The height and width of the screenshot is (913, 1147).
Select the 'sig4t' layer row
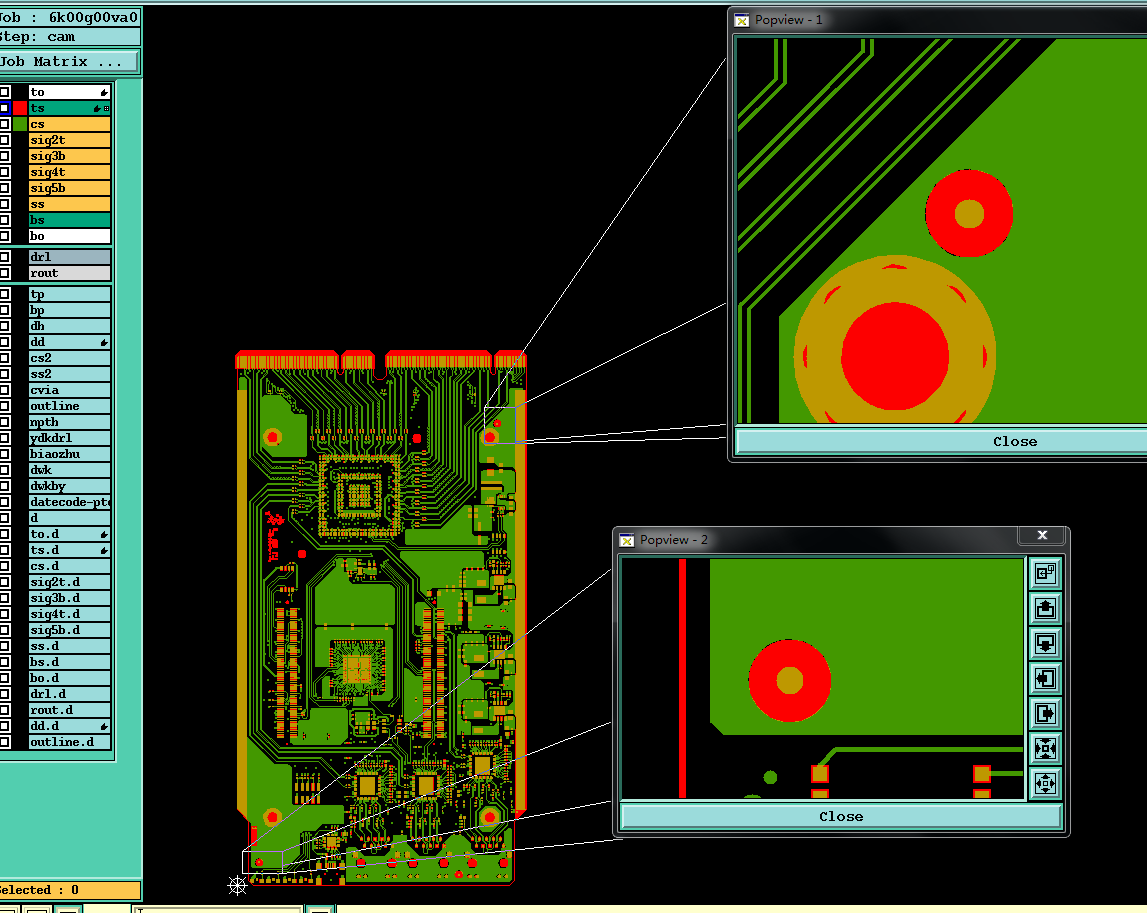tap(69, 172)
